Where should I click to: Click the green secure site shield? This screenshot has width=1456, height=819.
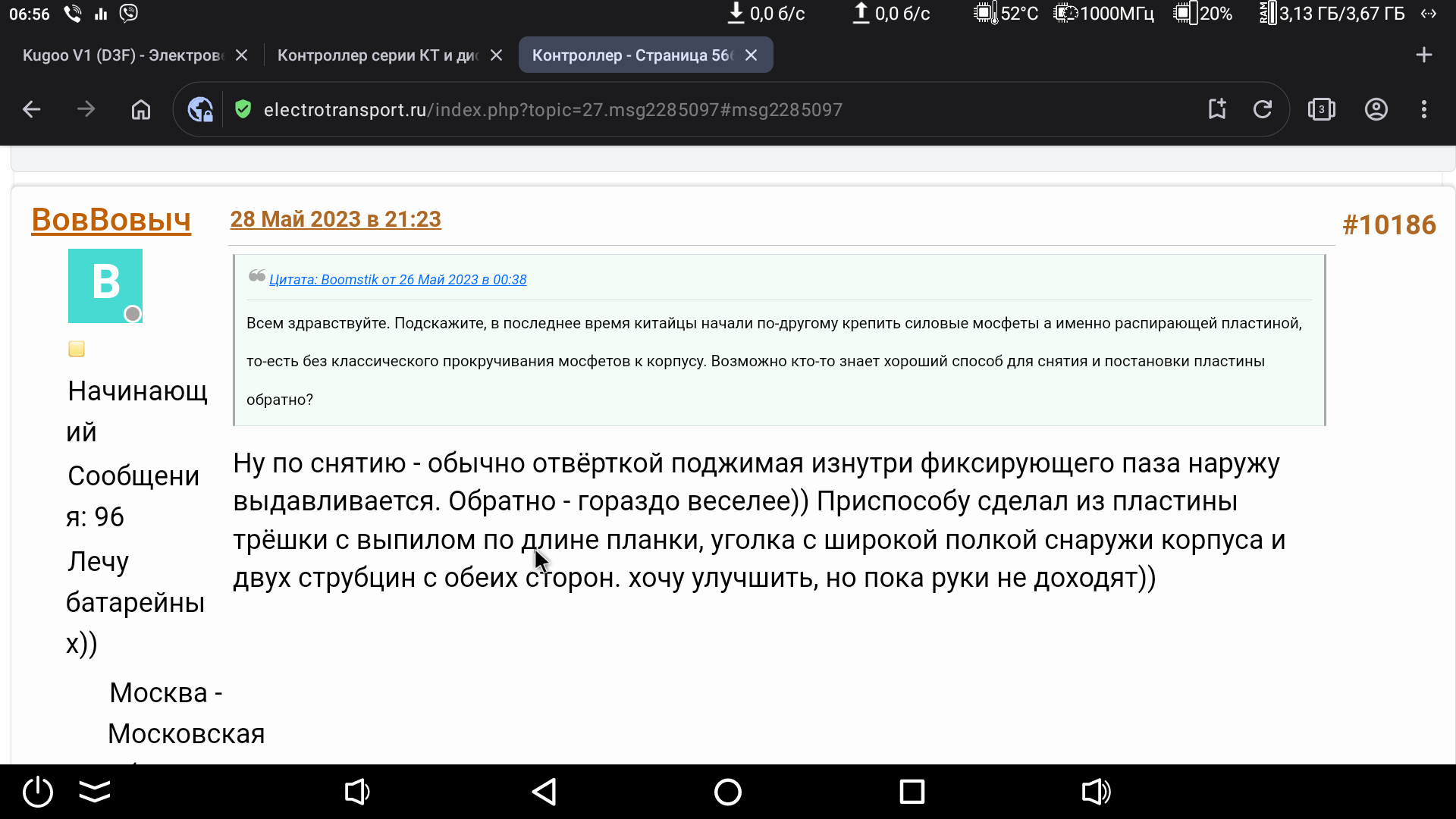243,109
